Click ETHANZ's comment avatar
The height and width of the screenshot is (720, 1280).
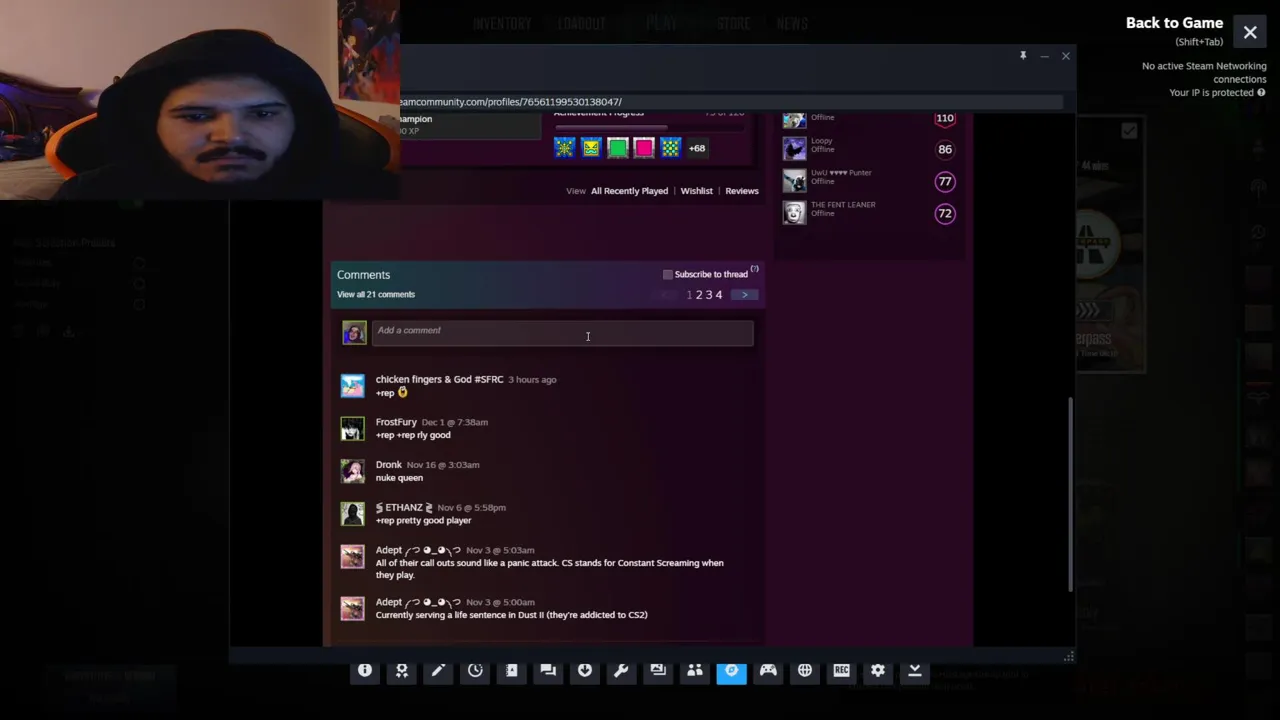(353, 514)
